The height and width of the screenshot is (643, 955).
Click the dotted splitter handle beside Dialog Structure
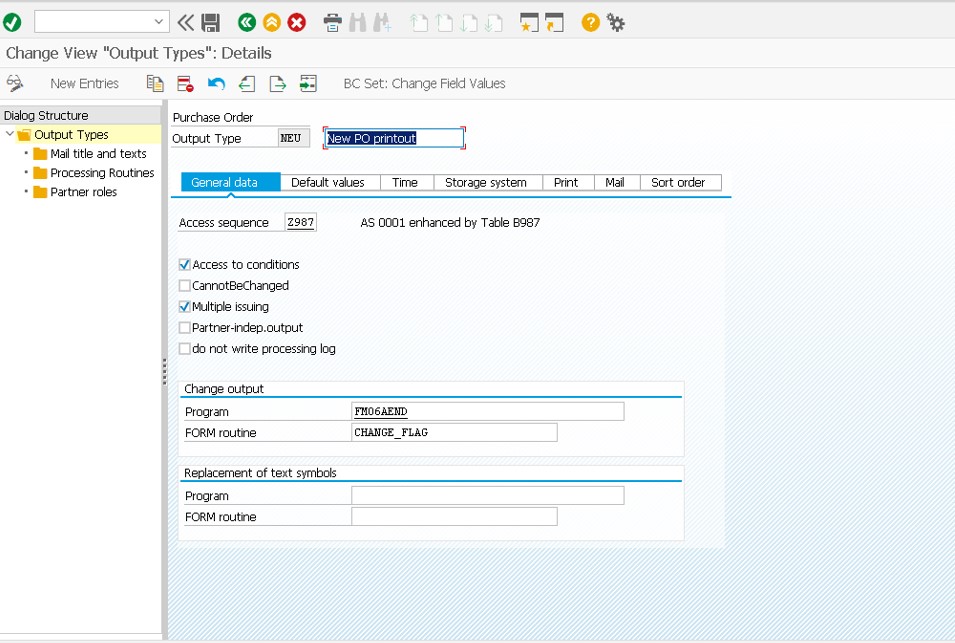(164, 371)
